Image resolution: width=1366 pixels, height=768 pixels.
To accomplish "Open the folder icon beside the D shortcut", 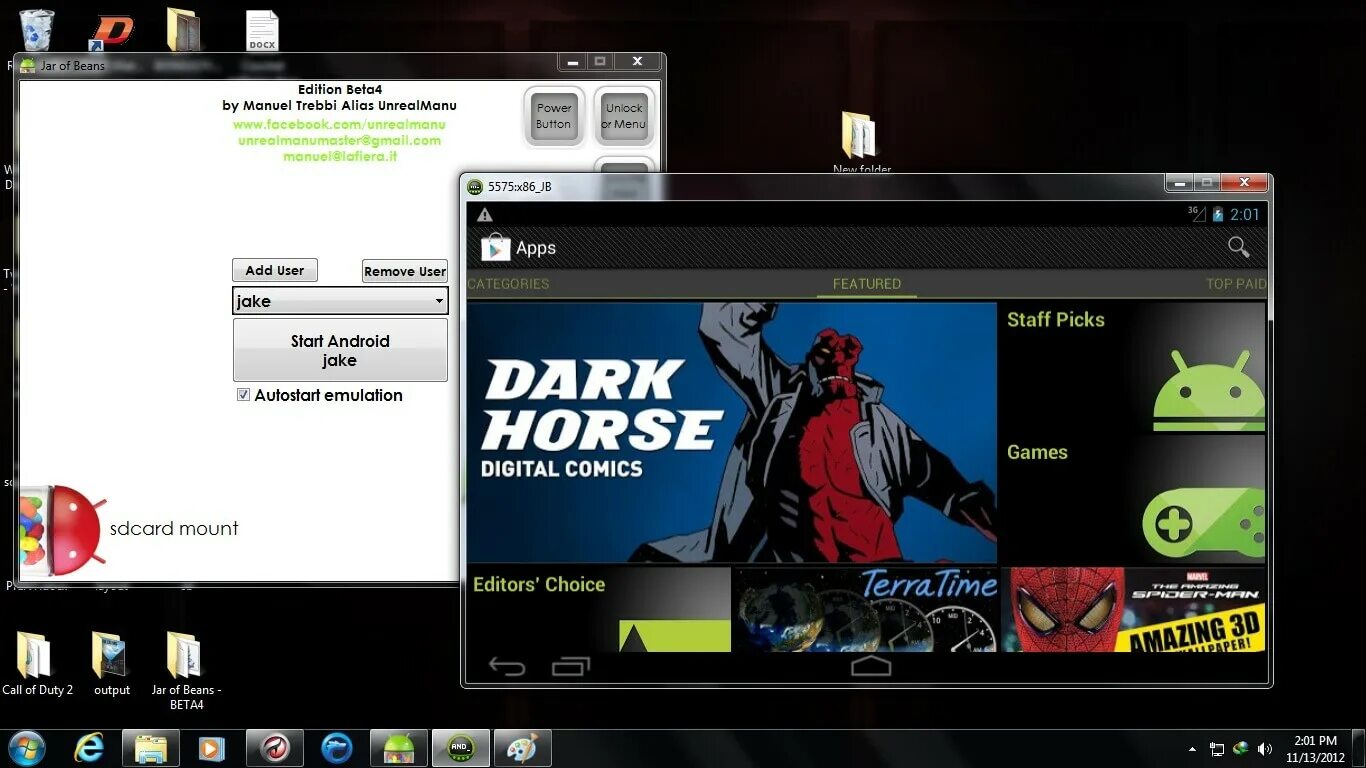I will click(x=184, y=30).
